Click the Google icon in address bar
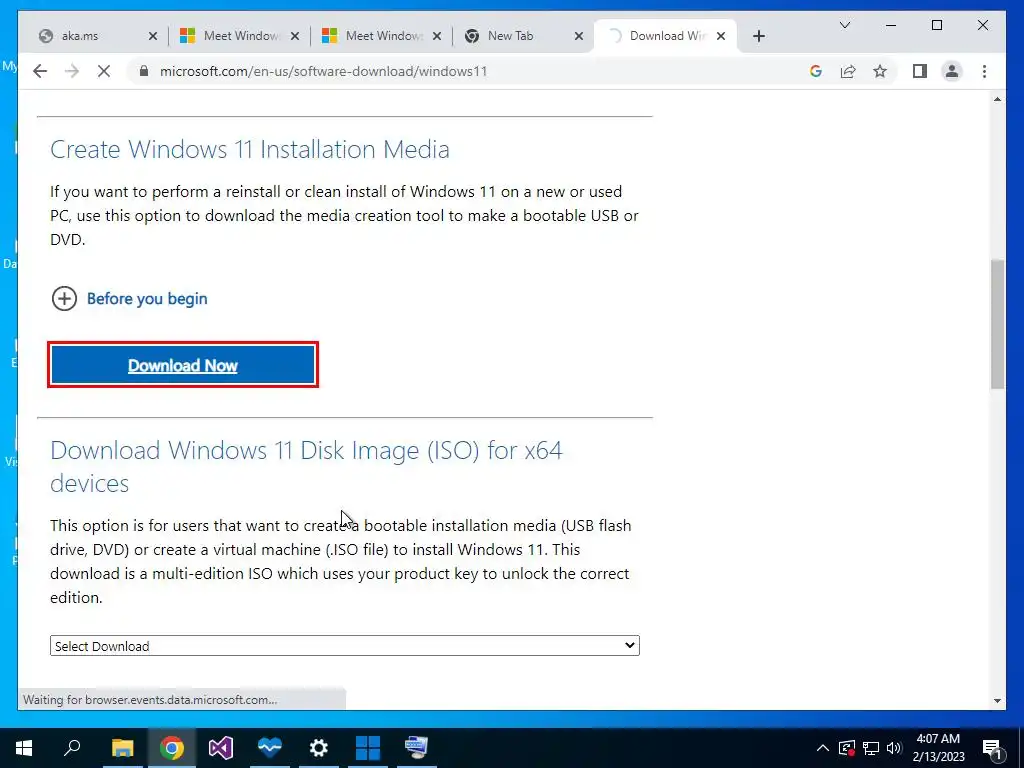 pyautogui.click(x=816, y=71)
